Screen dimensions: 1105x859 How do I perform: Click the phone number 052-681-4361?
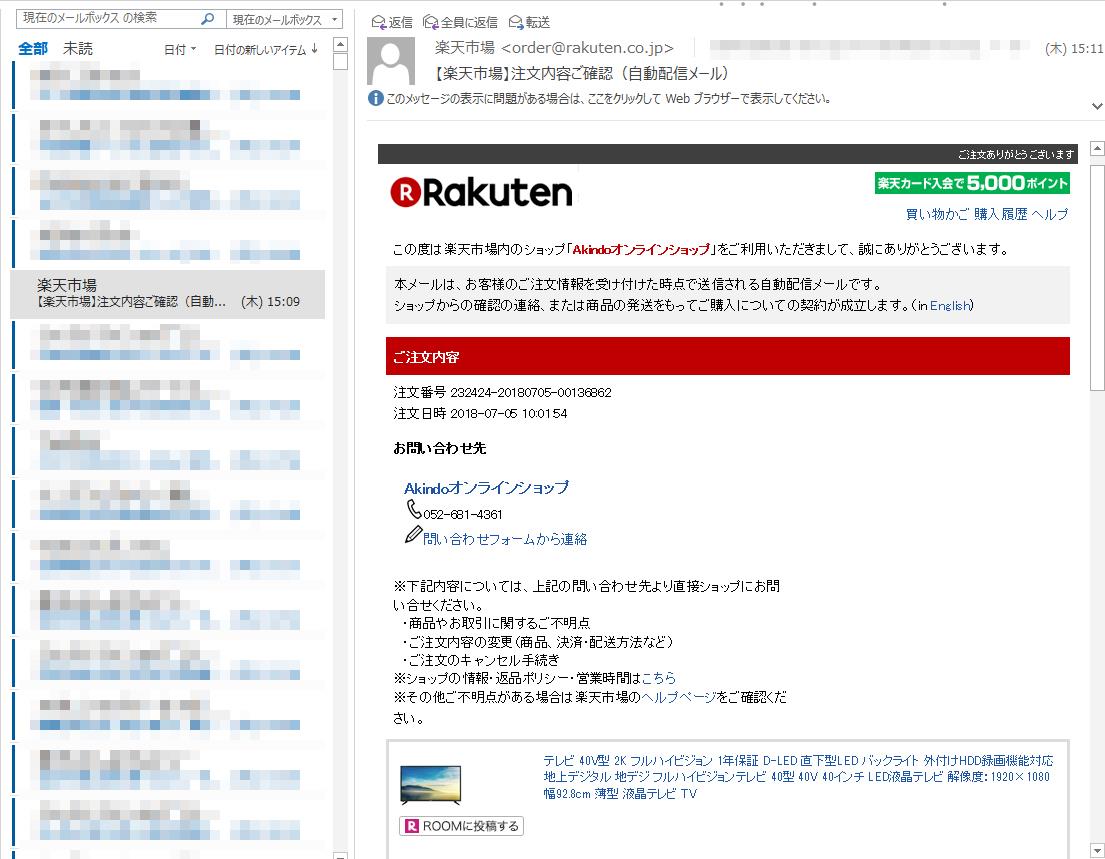pos(462,514)
